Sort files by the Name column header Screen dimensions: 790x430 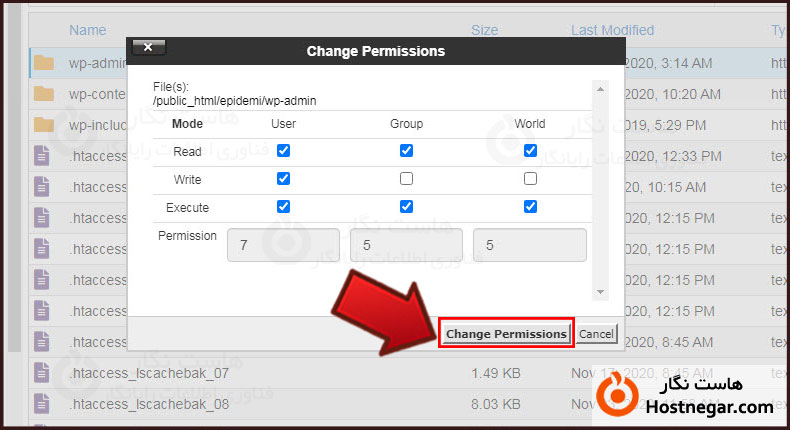coord(88,30)
